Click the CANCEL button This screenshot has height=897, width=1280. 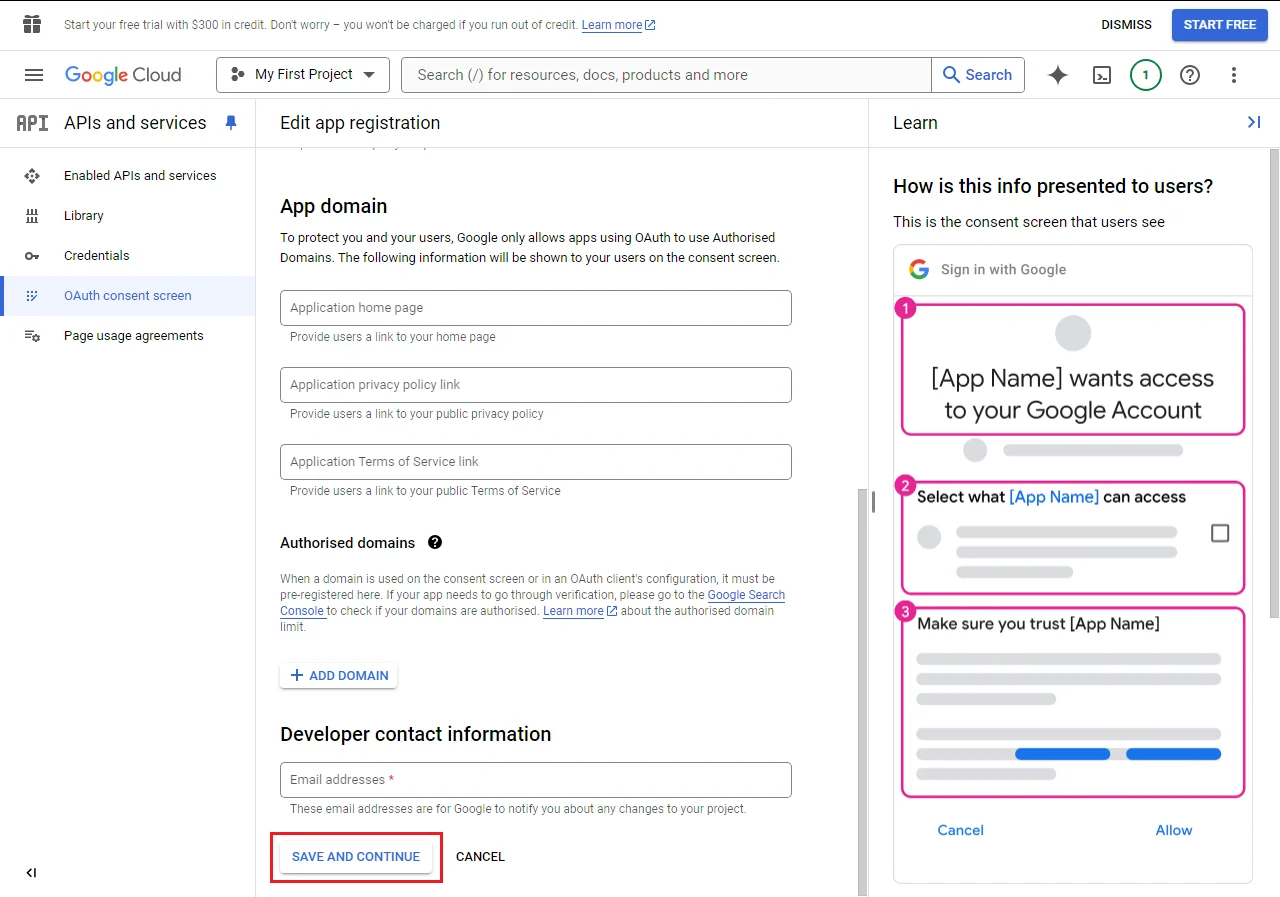480,857
